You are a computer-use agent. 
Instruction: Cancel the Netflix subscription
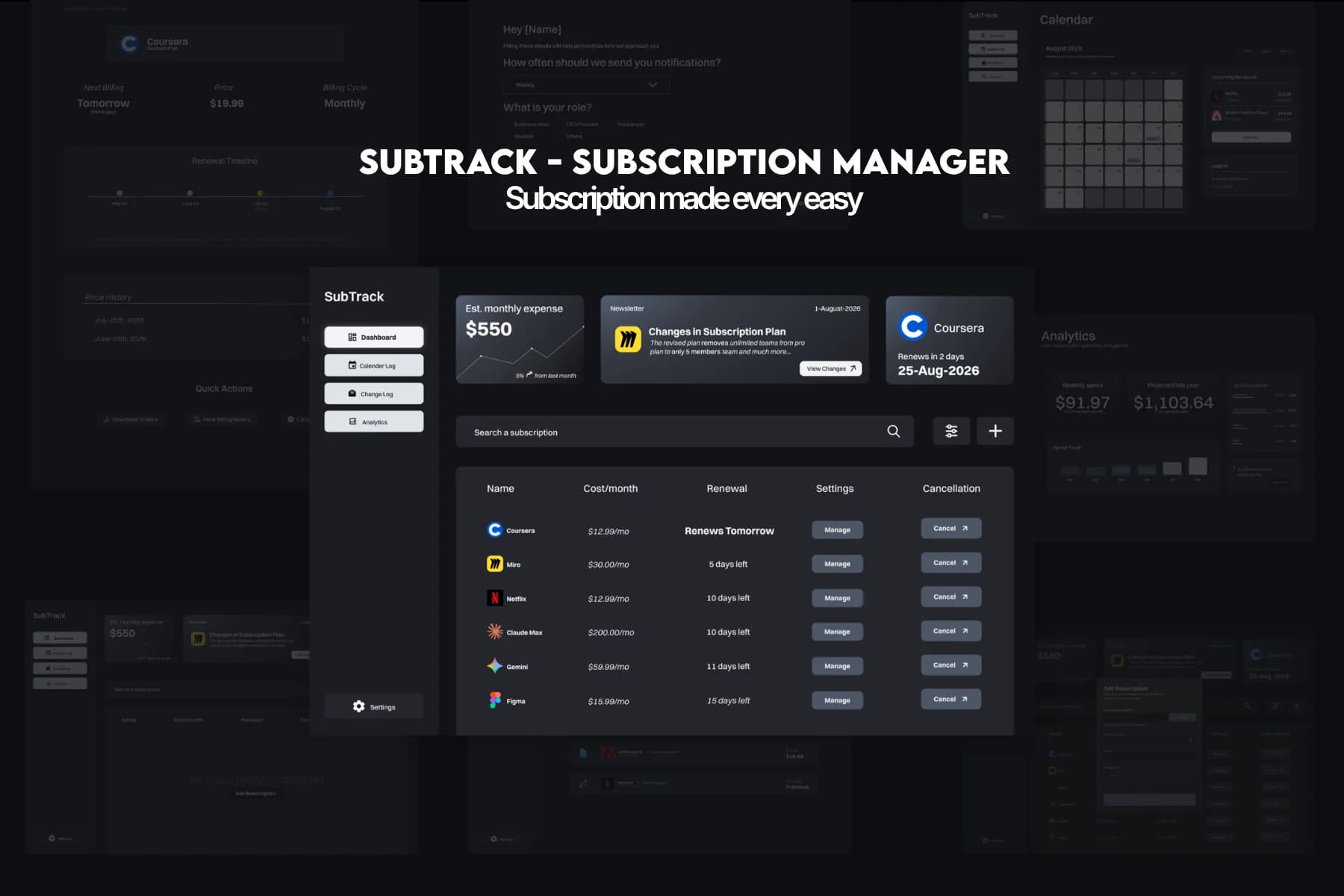(x=951, y=597)
